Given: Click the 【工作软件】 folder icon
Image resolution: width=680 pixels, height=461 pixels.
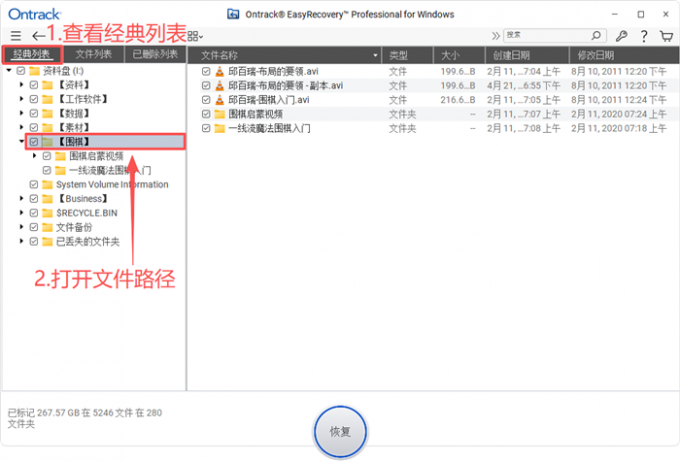Looking at the screenshot, I should tap(47, 99).
